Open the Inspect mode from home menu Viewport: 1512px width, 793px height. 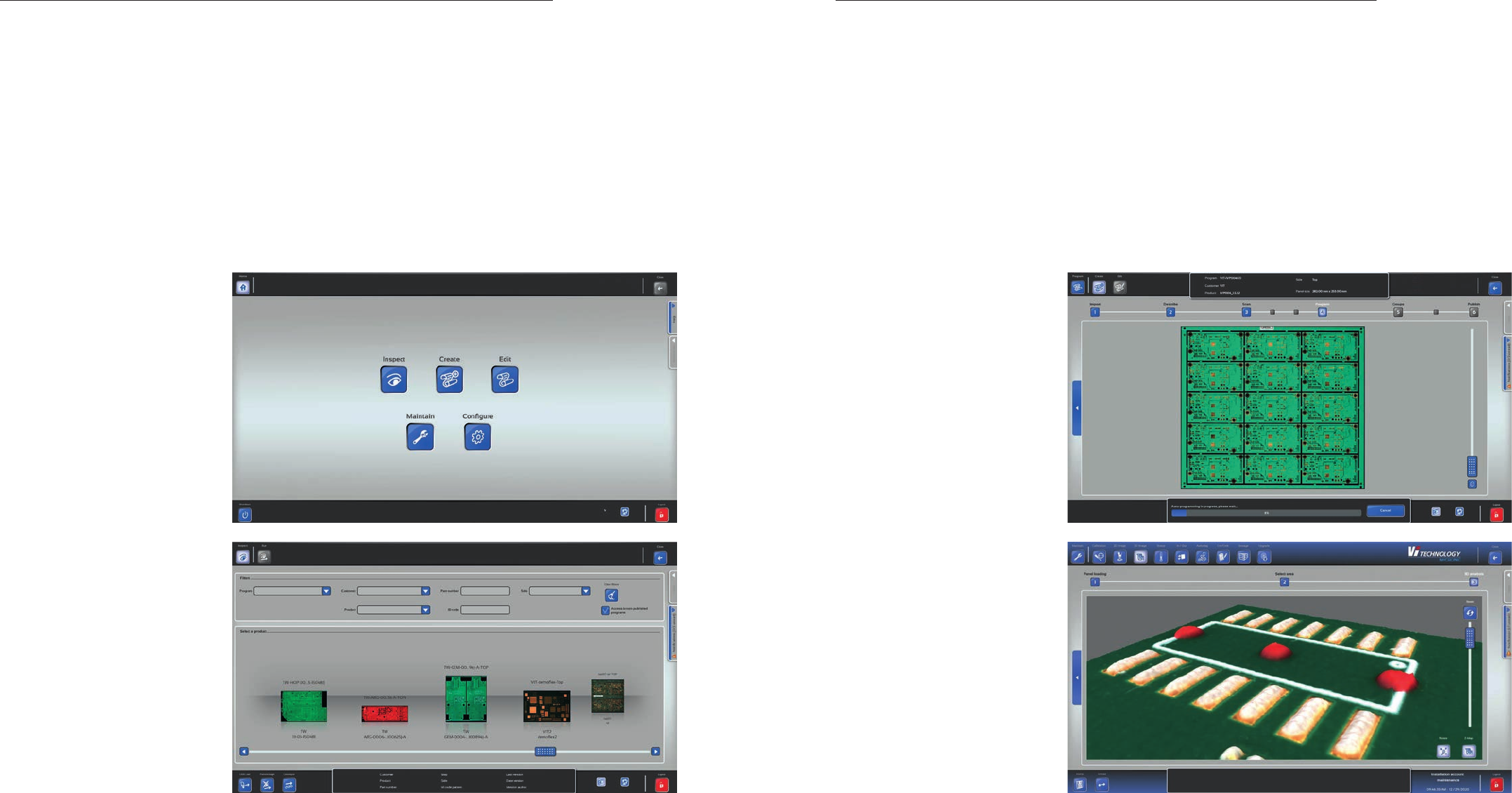click(394, 380)
